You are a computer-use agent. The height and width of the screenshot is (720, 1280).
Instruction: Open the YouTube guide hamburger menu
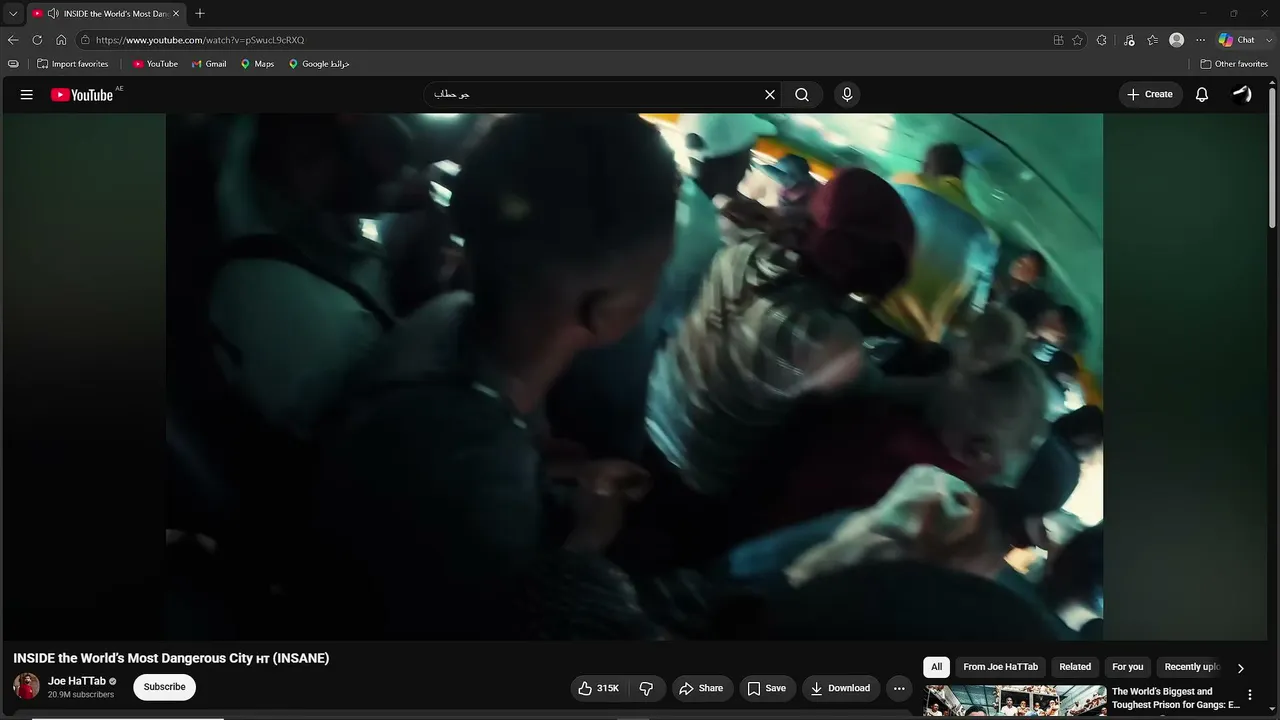[x=27, y=95]
